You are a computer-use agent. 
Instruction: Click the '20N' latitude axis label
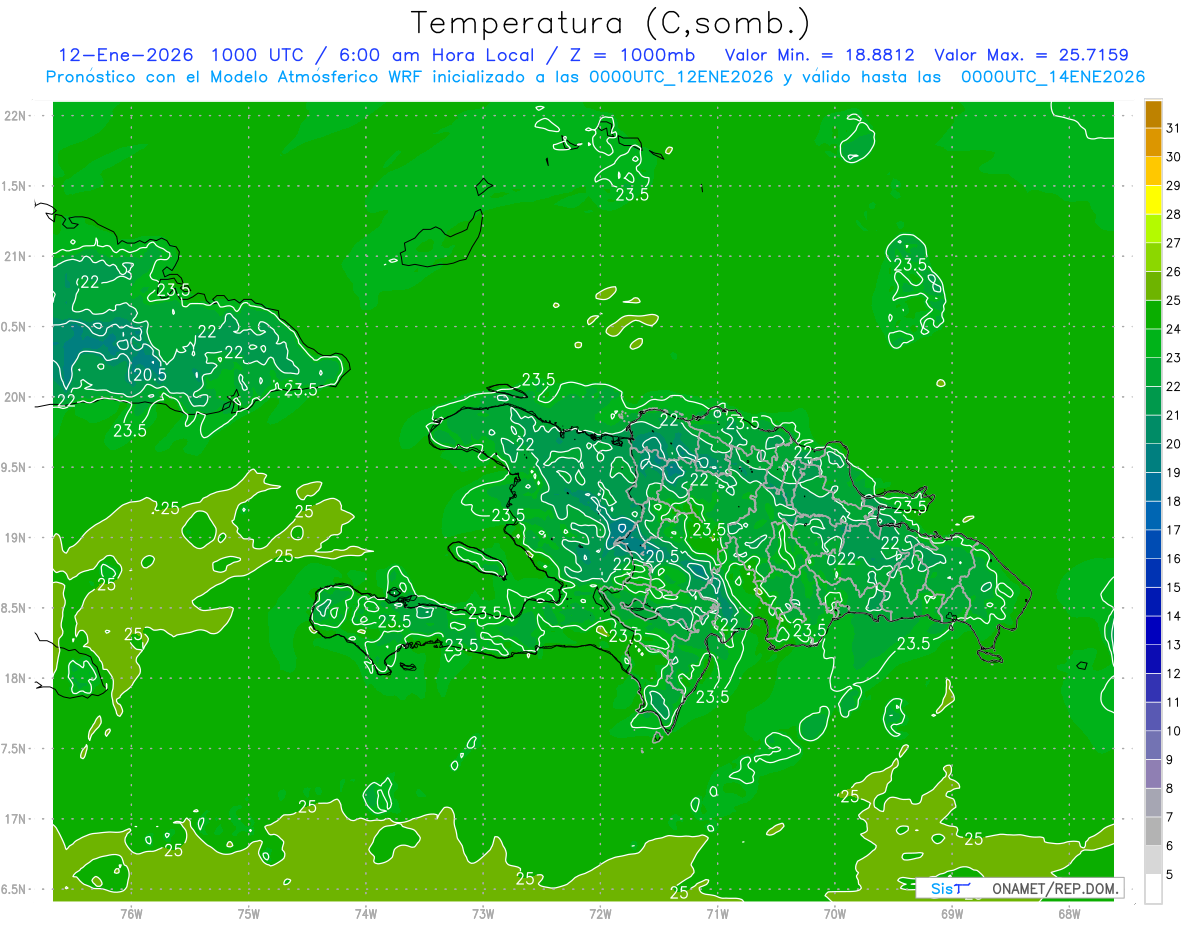coord(13,397)
